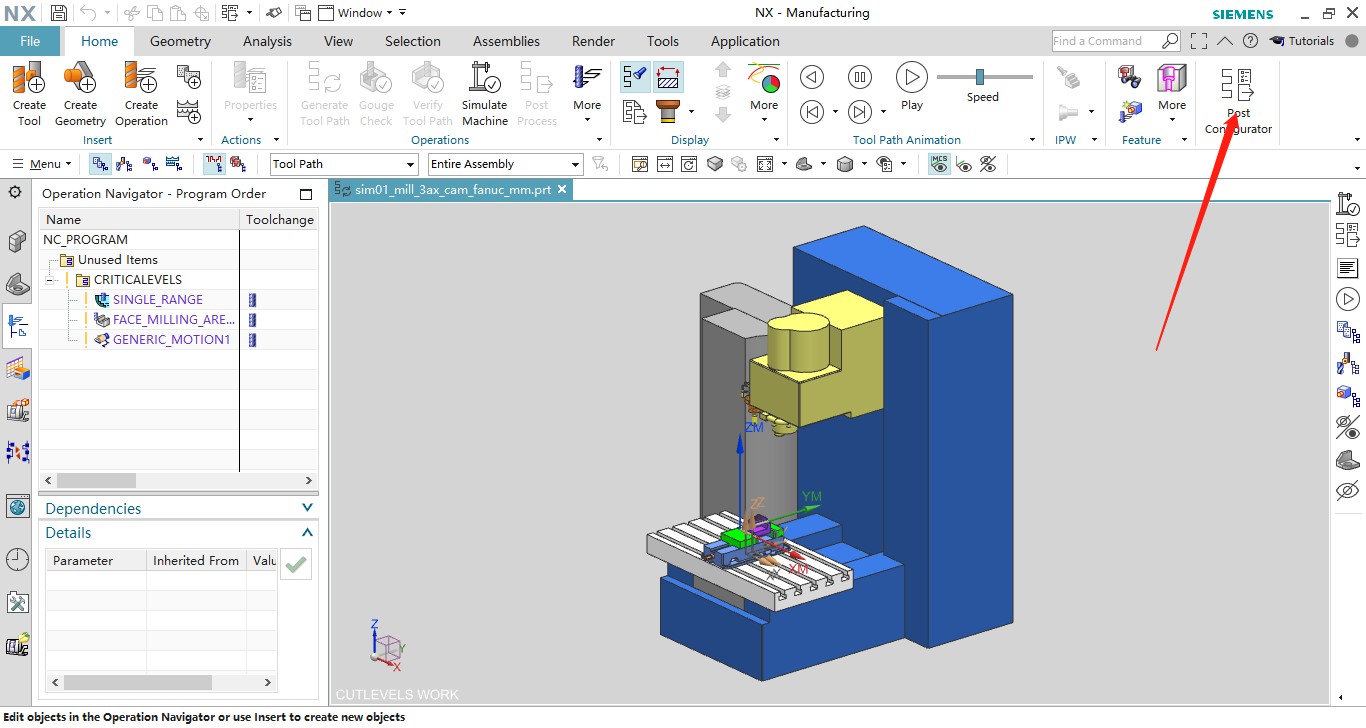
Task: Switch to the Application ribbon tab
Action: tap(745, 41)
